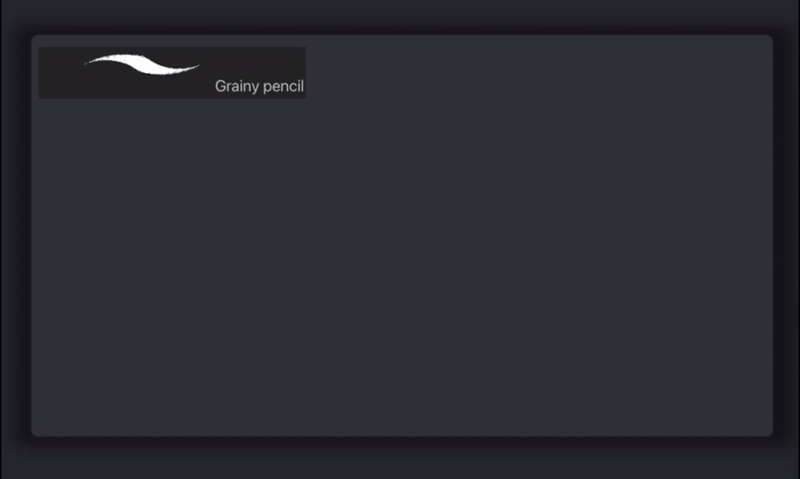Pick the Grainy pencil brush
The height and width of the screenshot is (479, 800).
[172, 72]
